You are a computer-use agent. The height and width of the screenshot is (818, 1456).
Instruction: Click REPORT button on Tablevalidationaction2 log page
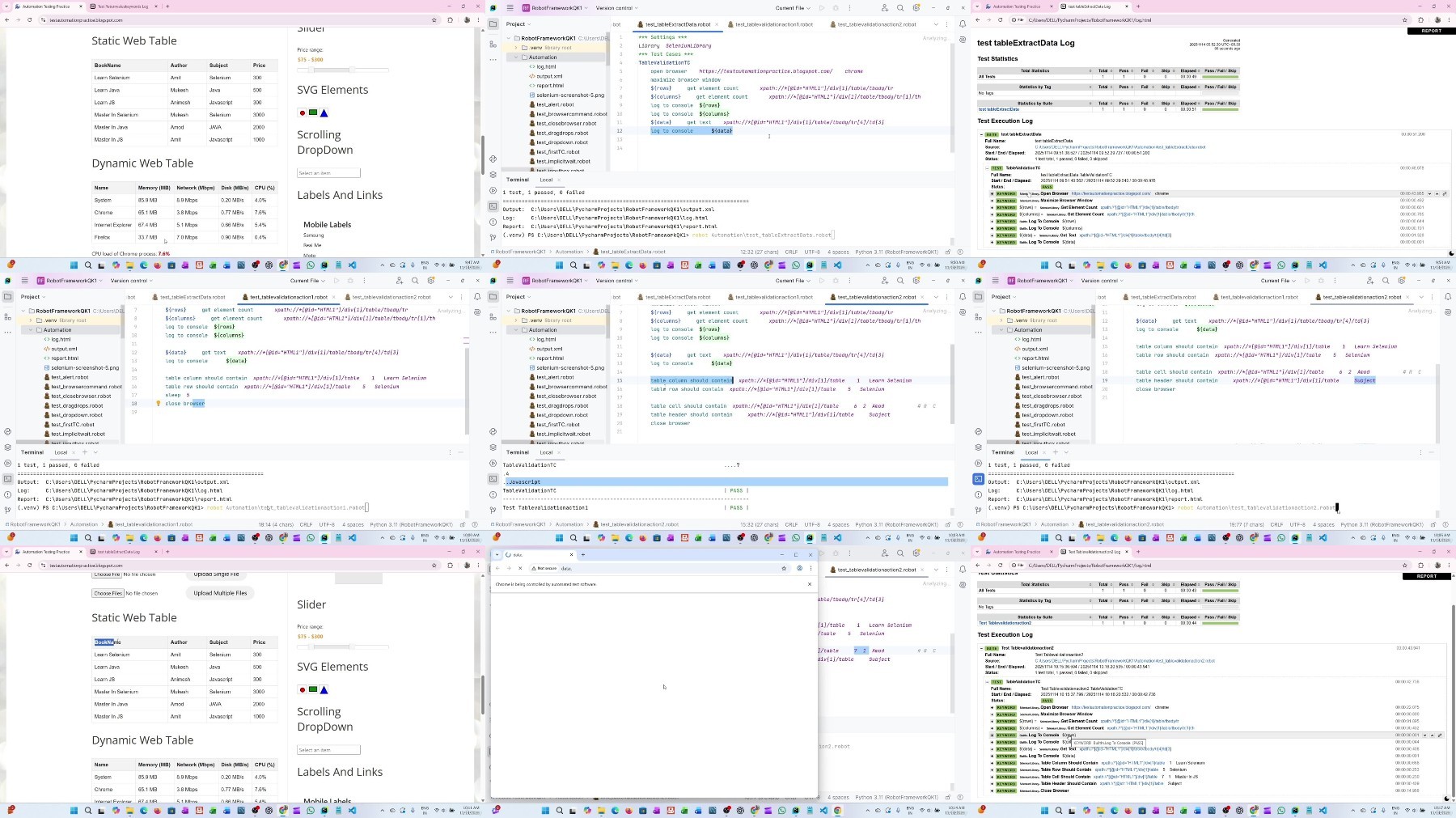coord(1427,576)
